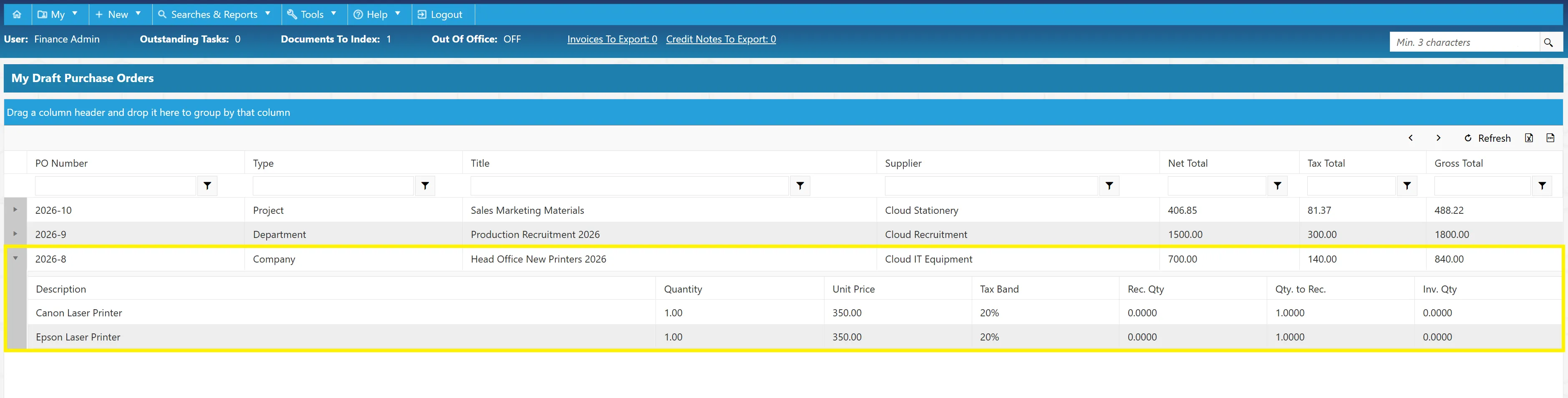1568x398 pixels.
Task: Click the Gross Total filter text field
Action: click(x=1482, y=185)
